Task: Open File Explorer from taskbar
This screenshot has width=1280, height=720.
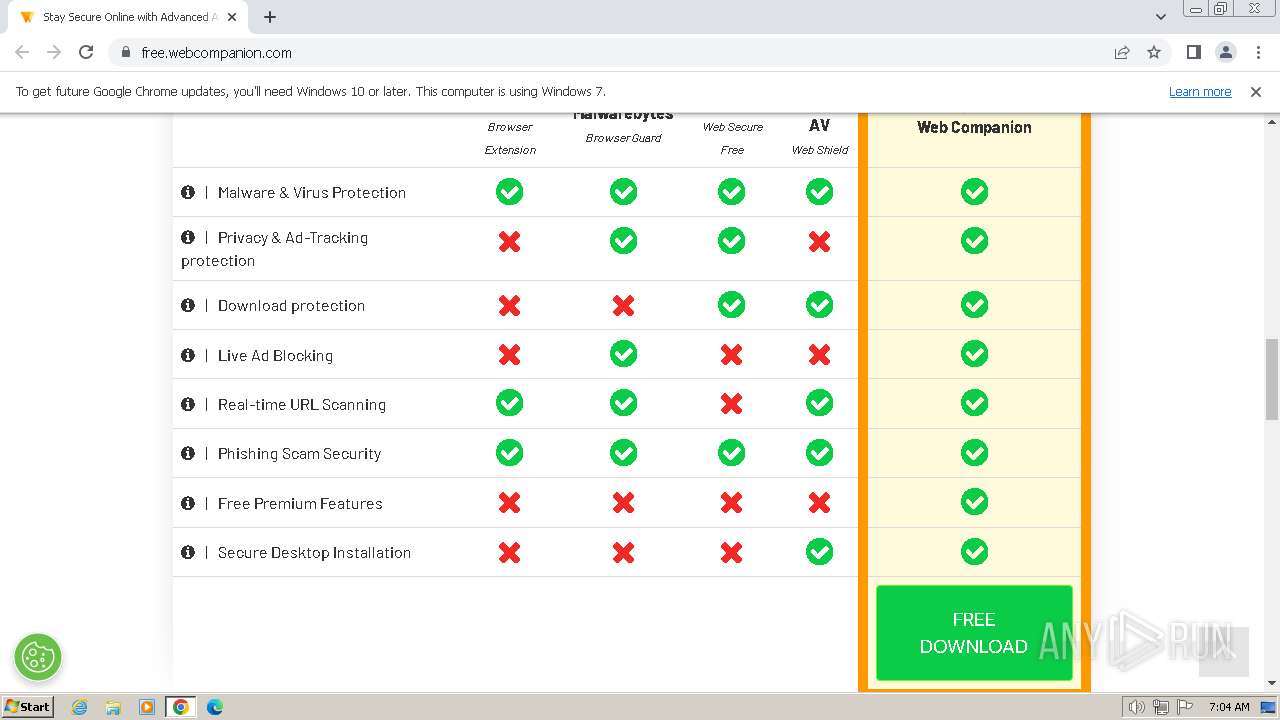Action: (x=113, y=707)
